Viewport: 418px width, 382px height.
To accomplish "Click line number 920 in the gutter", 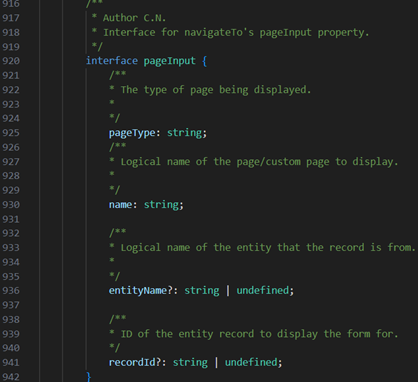I will coord(11,61).
